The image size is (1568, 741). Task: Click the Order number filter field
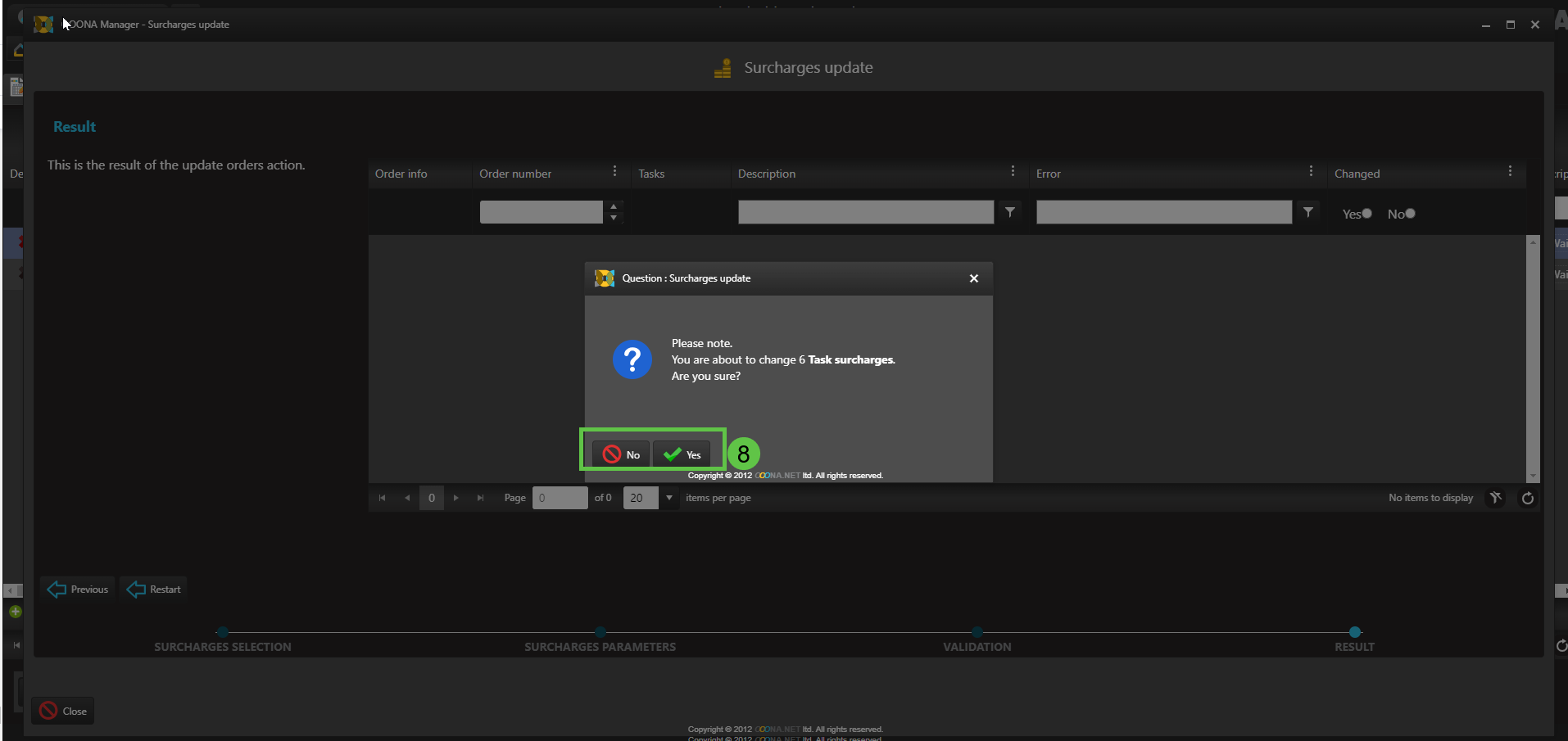click(x=541, y=212)
